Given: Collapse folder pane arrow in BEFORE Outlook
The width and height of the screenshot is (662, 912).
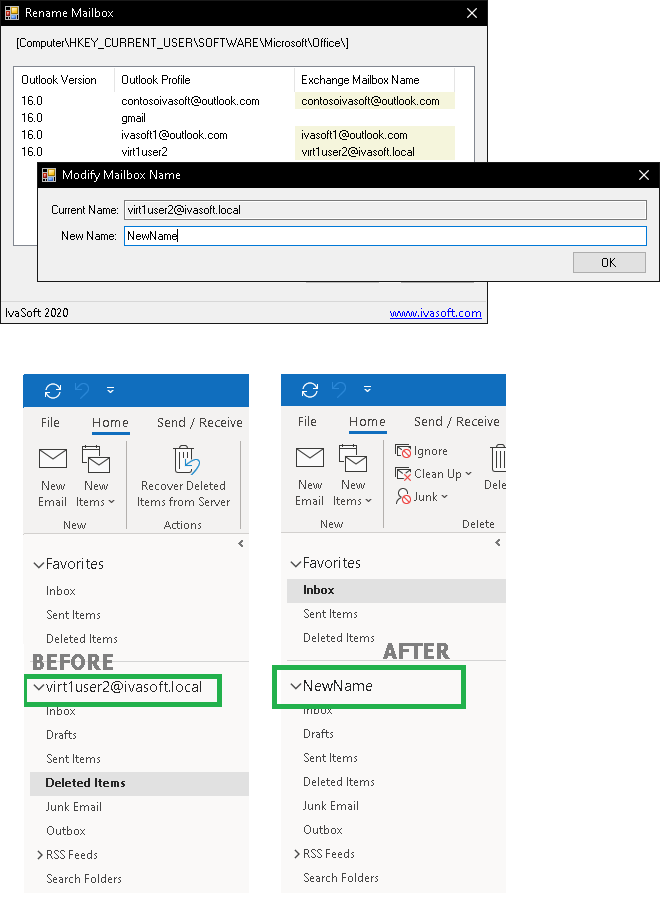Looking at the screenshot, I should tap(241, 544).
